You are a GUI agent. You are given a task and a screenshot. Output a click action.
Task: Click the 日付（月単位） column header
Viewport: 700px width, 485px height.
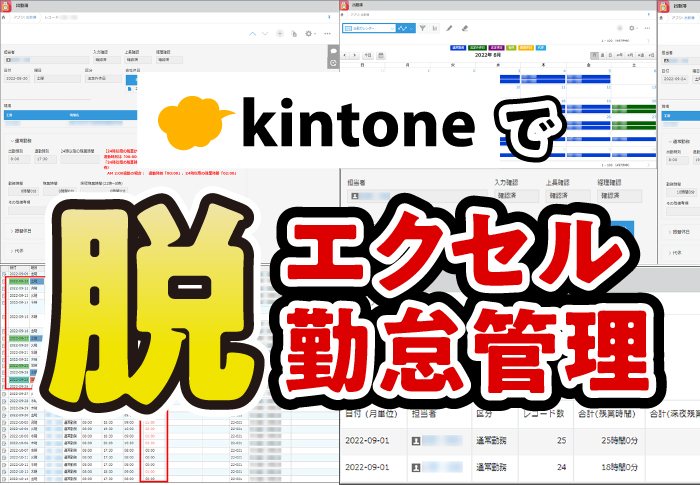coord(371,414)
